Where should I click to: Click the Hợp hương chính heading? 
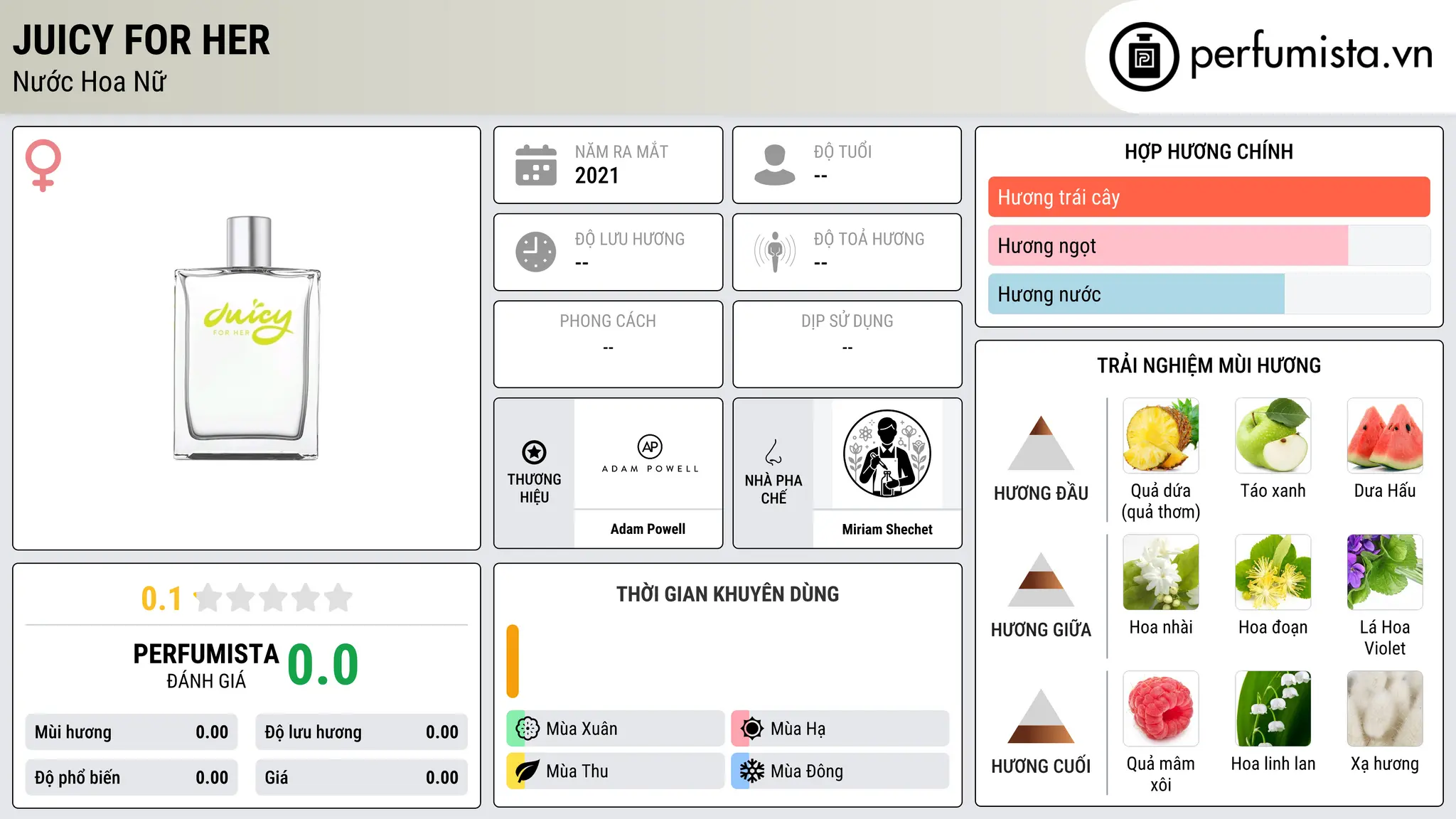[1209, 151]
